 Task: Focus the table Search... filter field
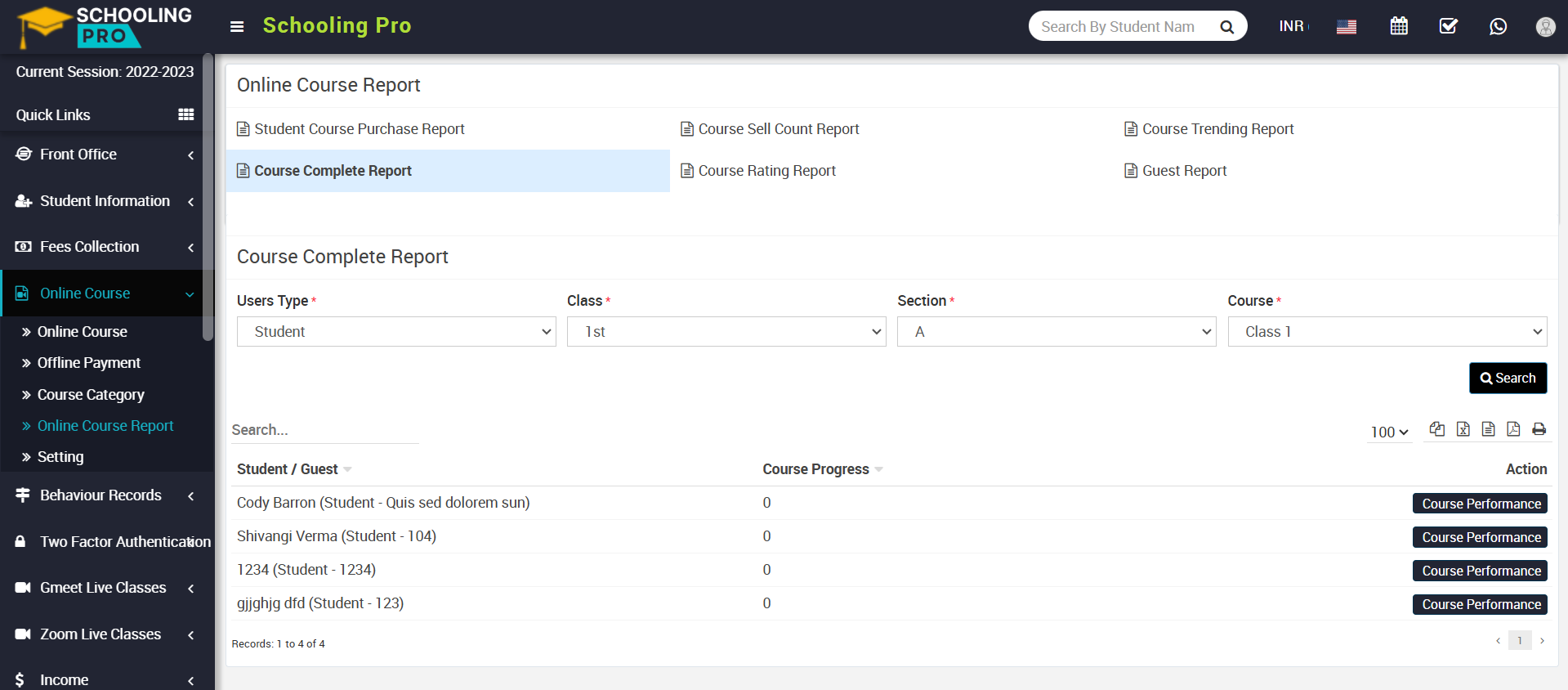point(324,430)
